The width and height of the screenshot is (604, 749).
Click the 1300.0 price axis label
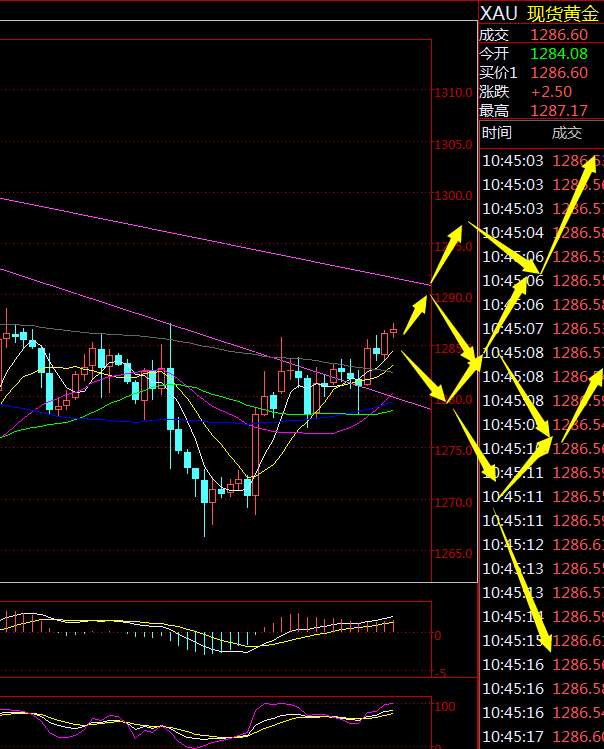(453, 195)
